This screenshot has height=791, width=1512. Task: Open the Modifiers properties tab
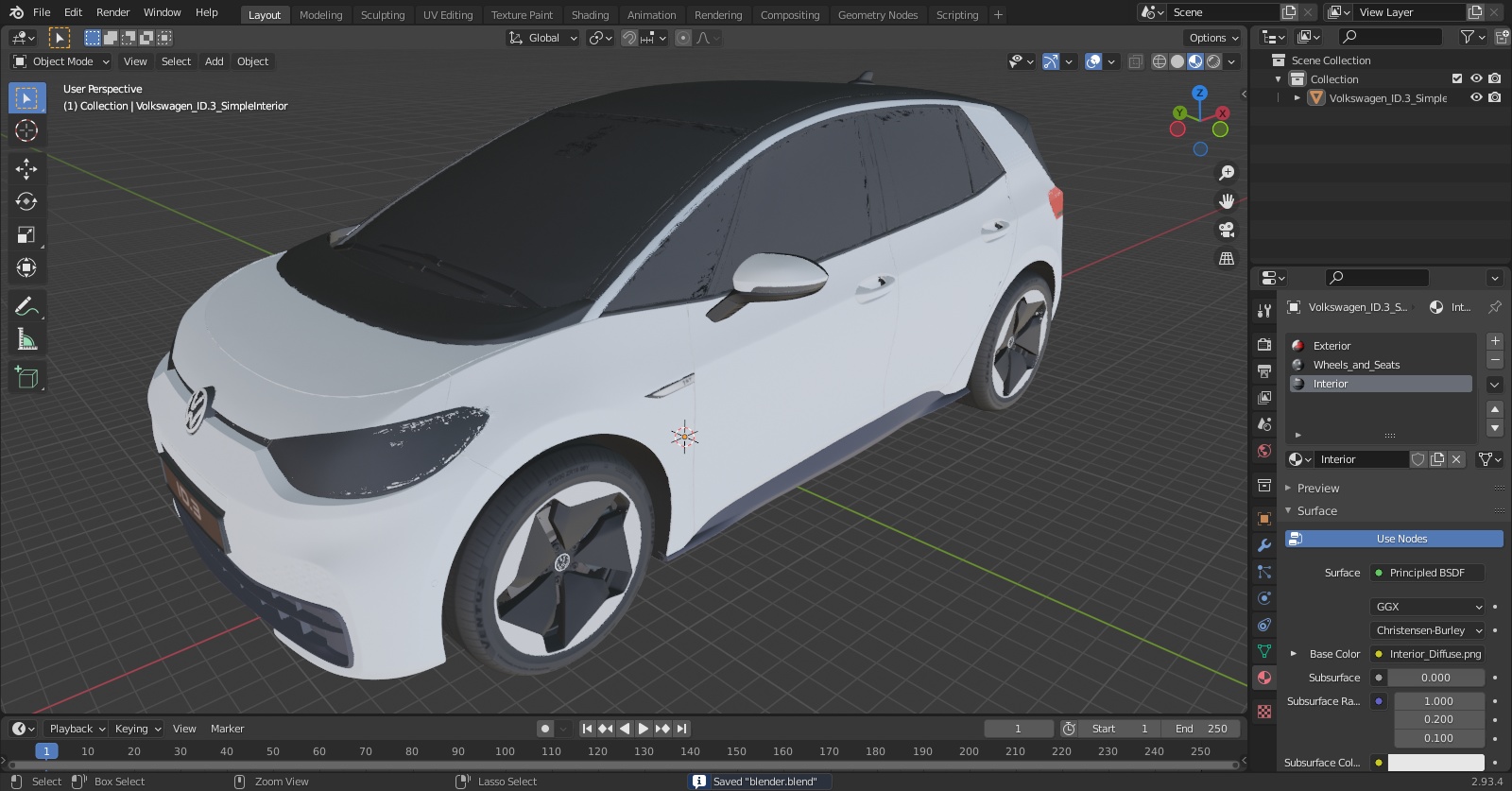[x=1264, y=545]
